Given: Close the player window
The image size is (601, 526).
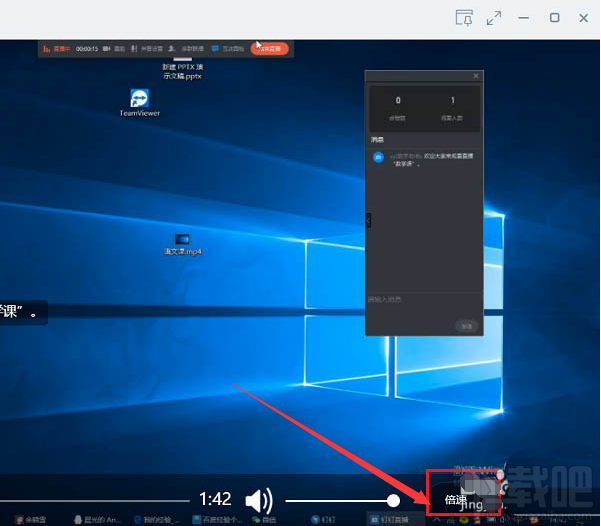Looking at the screenshot, I should point(583,18).
